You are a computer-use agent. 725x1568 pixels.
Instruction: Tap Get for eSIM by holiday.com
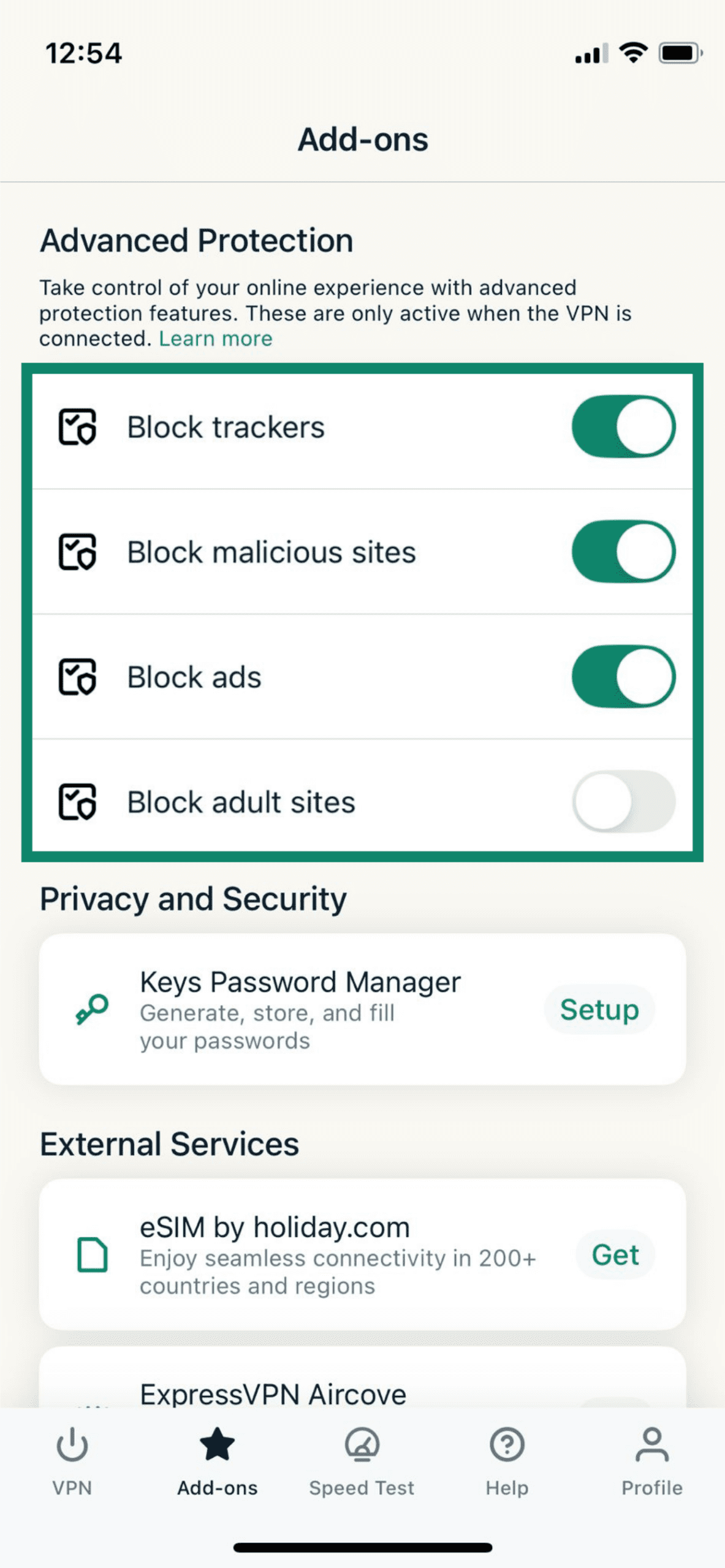pos(615,1254)
